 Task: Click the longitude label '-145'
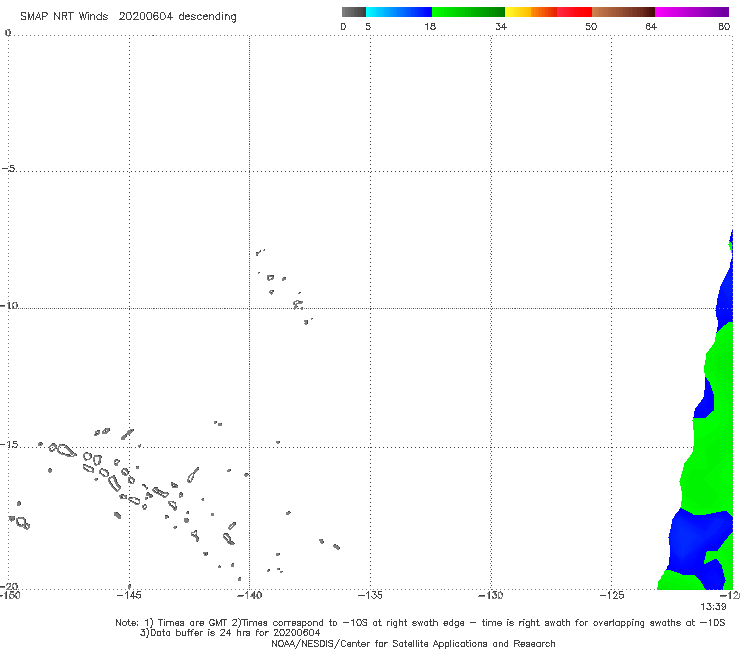[129, 595]
